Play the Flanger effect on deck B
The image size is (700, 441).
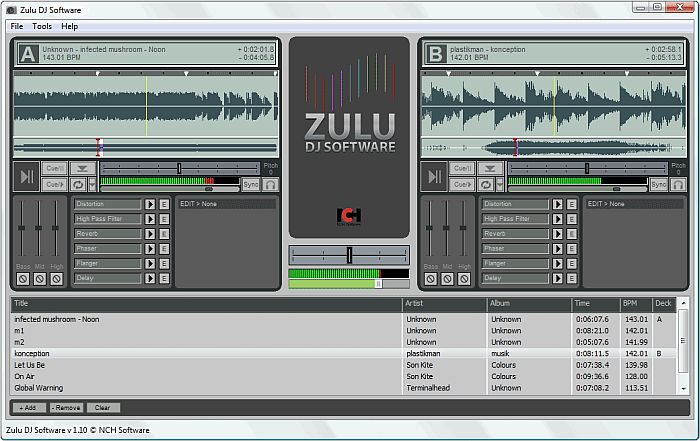(x=558, y=264)
